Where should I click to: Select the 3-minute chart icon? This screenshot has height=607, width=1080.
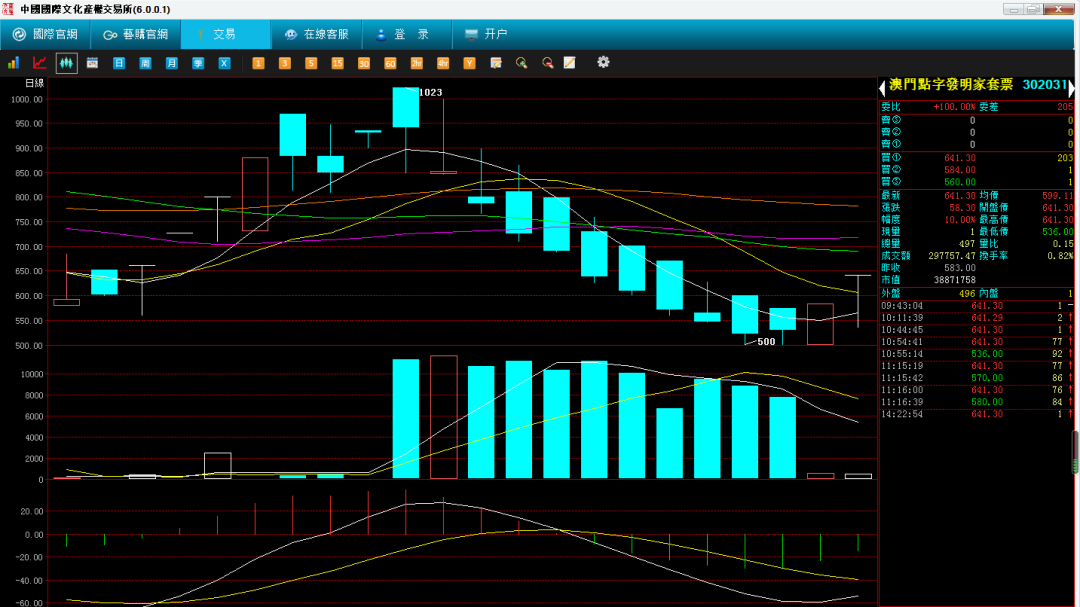coord(284,63)
